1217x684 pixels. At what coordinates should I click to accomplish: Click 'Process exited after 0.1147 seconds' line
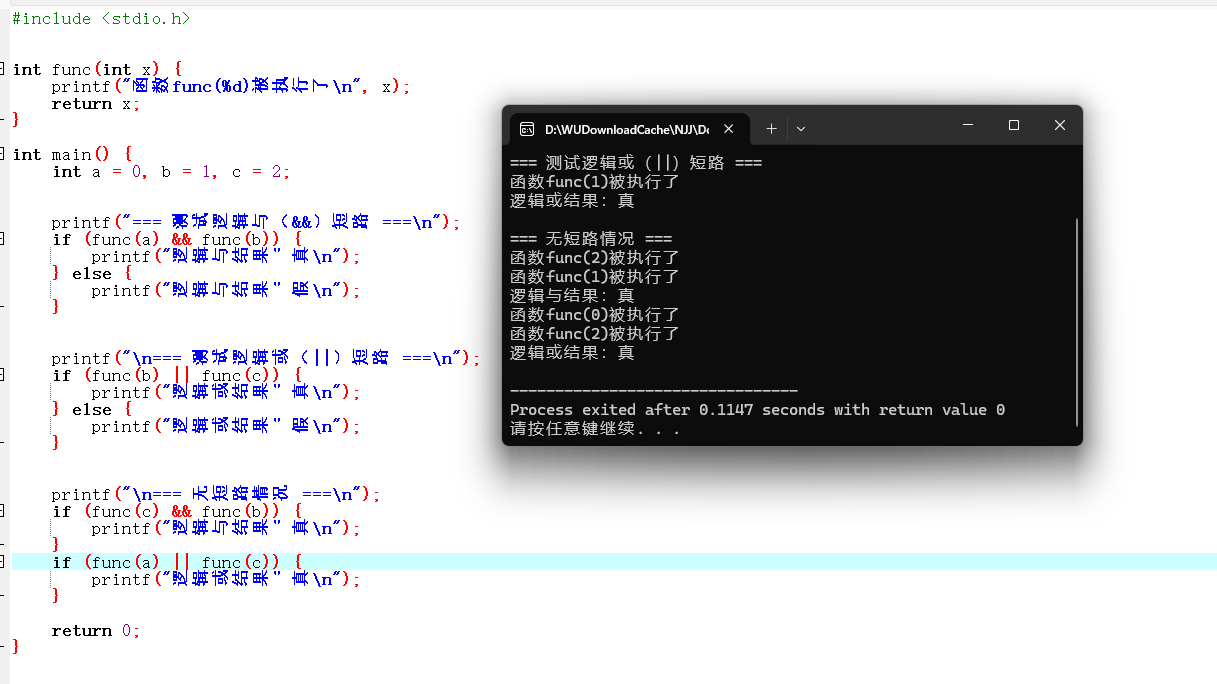[x=757, y=410]
